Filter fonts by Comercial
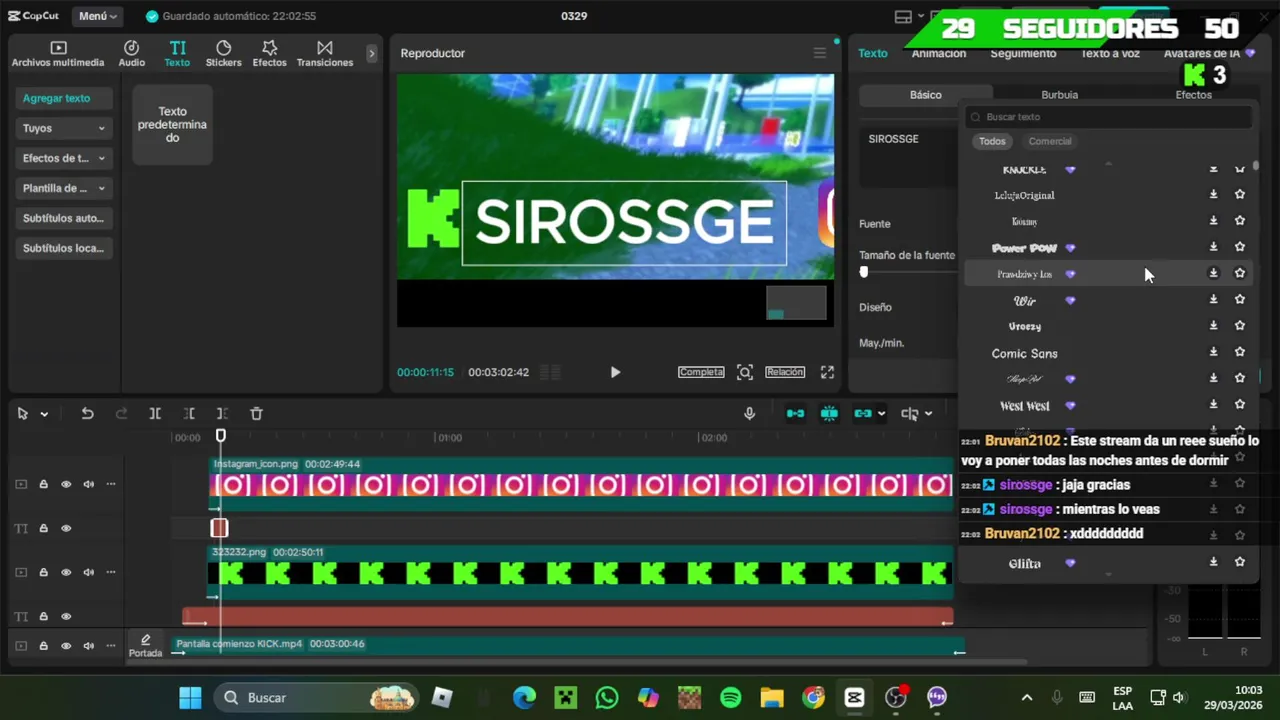The height and width of the screenshot is (720, 1280). pyautogui.click(x=1050, y=141)
